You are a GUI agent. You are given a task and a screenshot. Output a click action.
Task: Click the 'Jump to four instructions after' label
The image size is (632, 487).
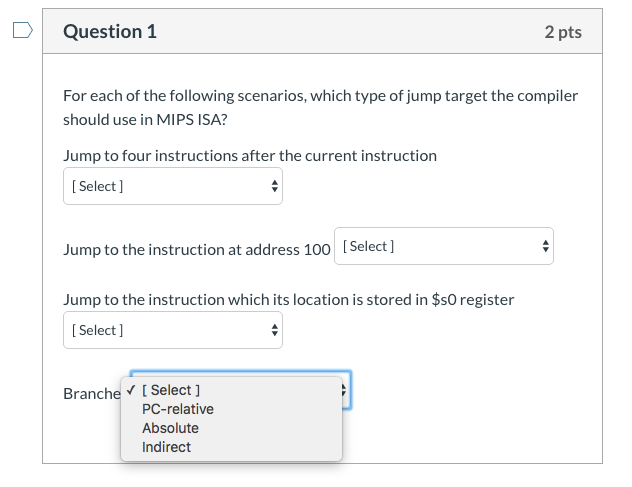(x=250, y=155)
